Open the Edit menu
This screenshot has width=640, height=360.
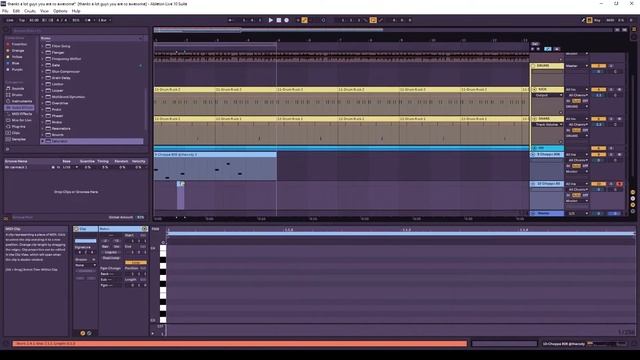pyautogui.click(x=16, y=11)
